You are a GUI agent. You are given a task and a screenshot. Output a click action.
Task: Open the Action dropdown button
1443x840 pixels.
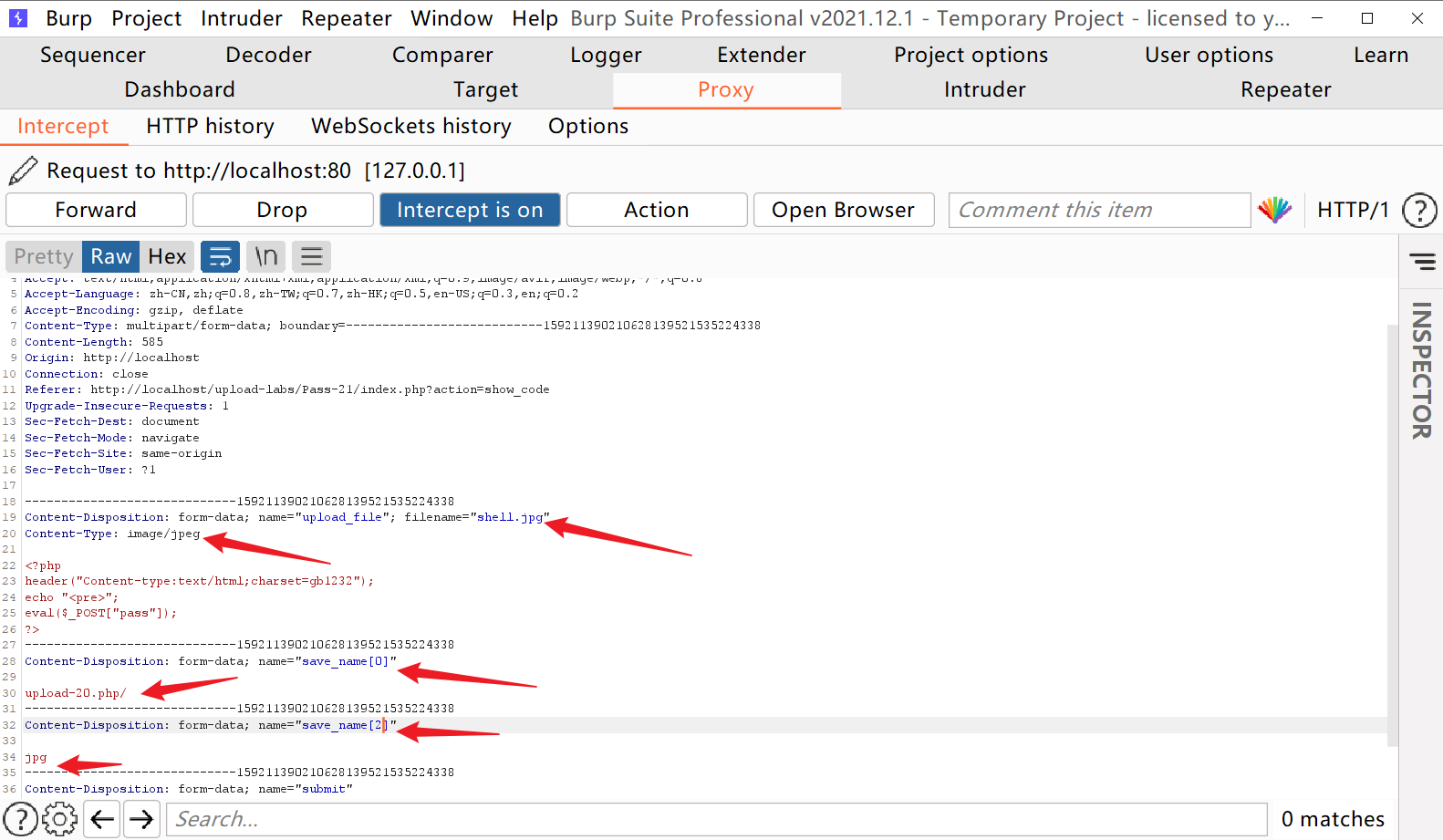click(657, 210)
